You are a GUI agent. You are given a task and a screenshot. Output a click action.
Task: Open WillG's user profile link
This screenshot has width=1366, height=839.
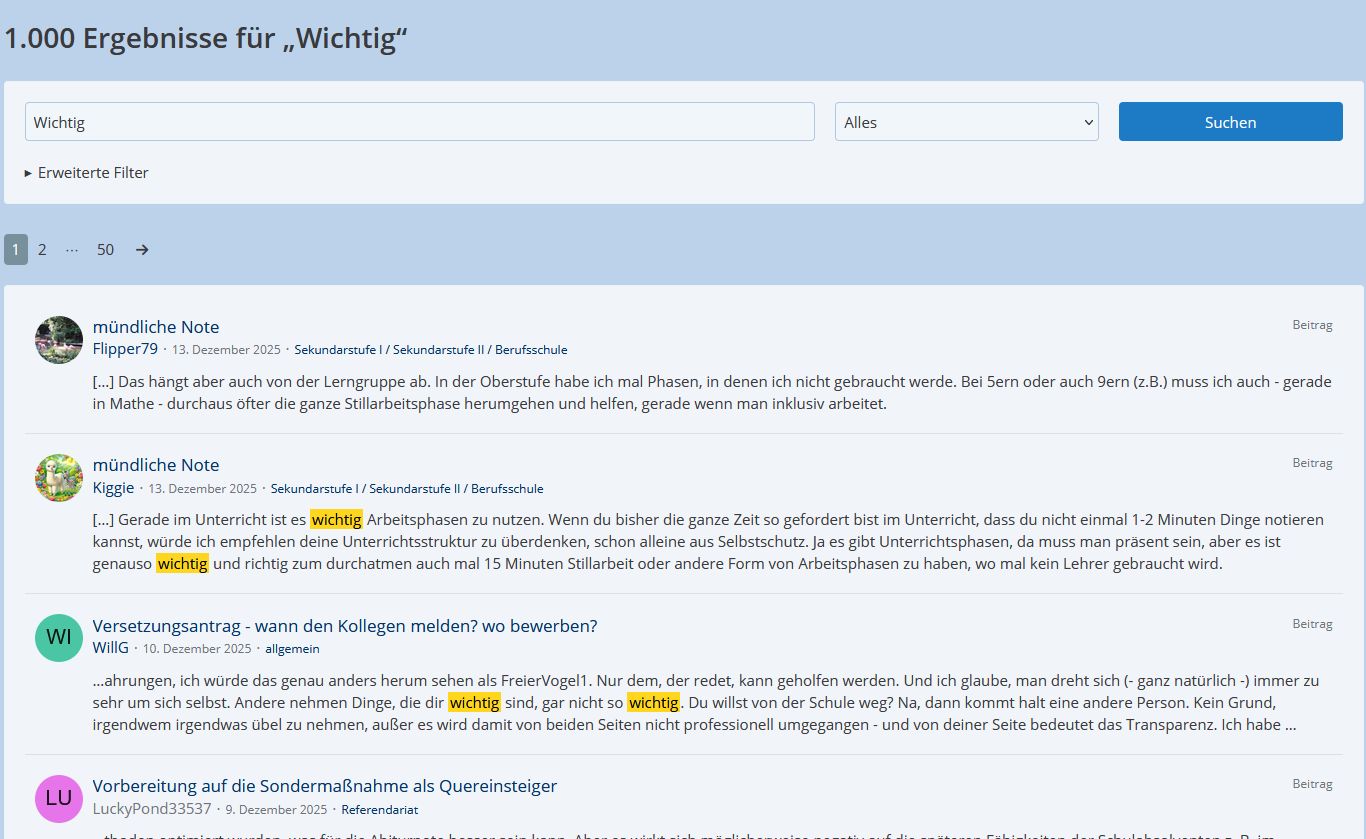(x=110, y=648)
